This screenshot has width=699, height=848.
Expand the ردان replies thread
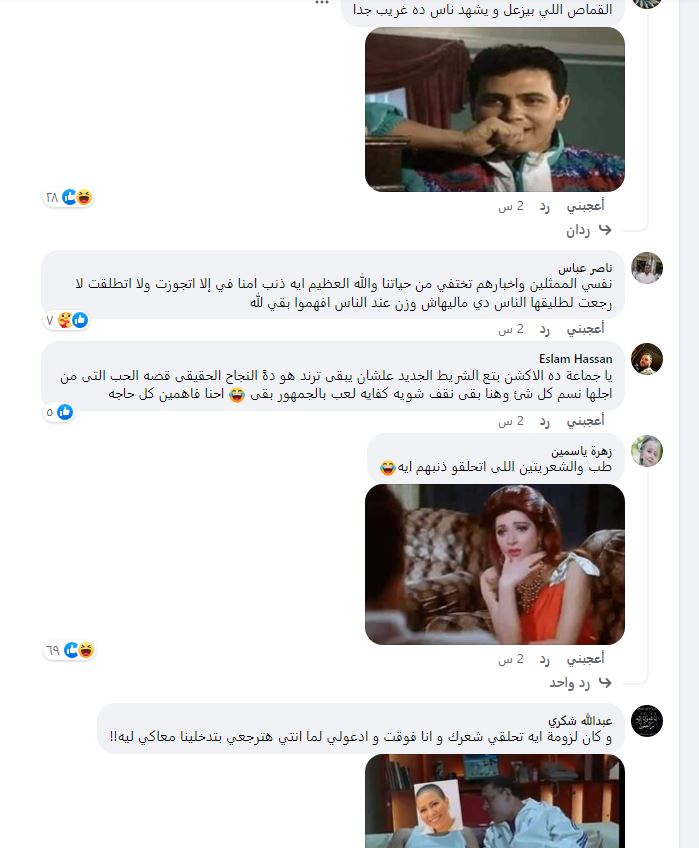(589, 230)
